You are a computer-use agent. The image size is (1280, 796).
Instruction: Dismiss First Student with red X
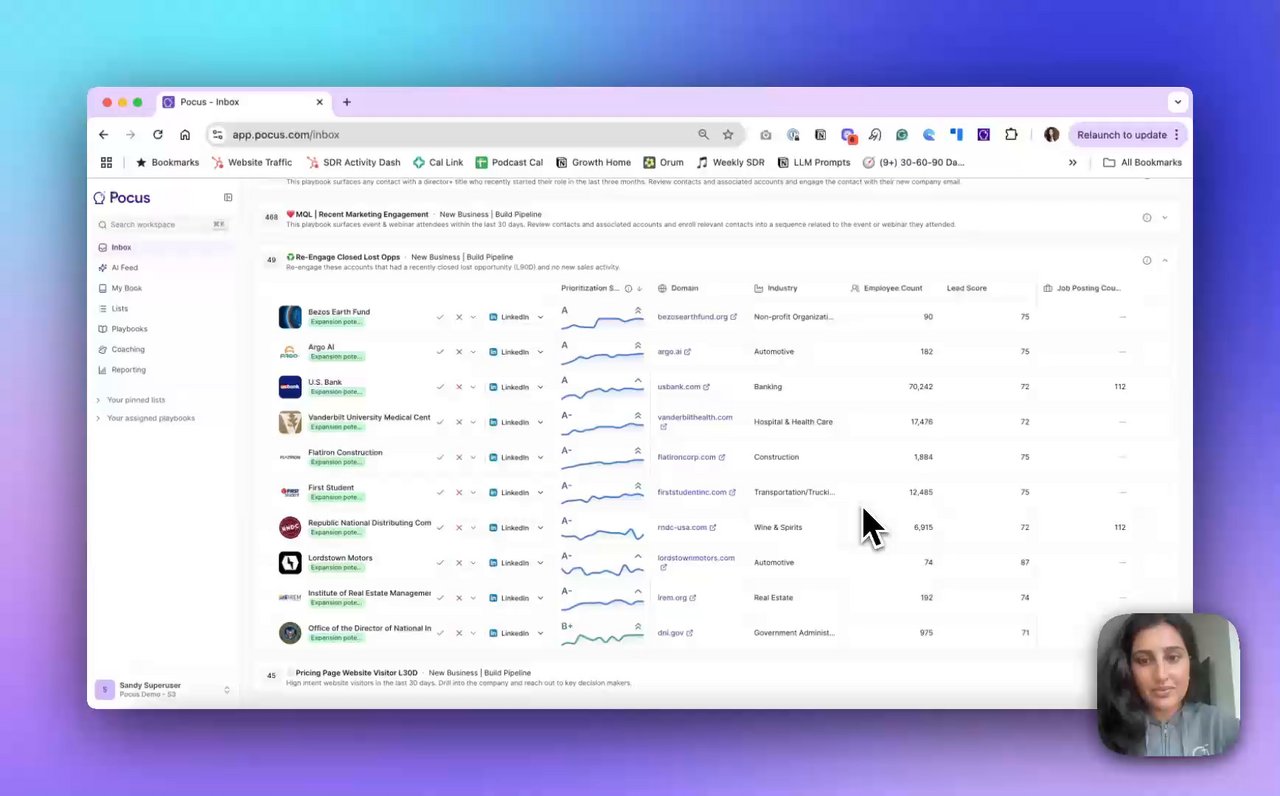click(x=459, y=492)
